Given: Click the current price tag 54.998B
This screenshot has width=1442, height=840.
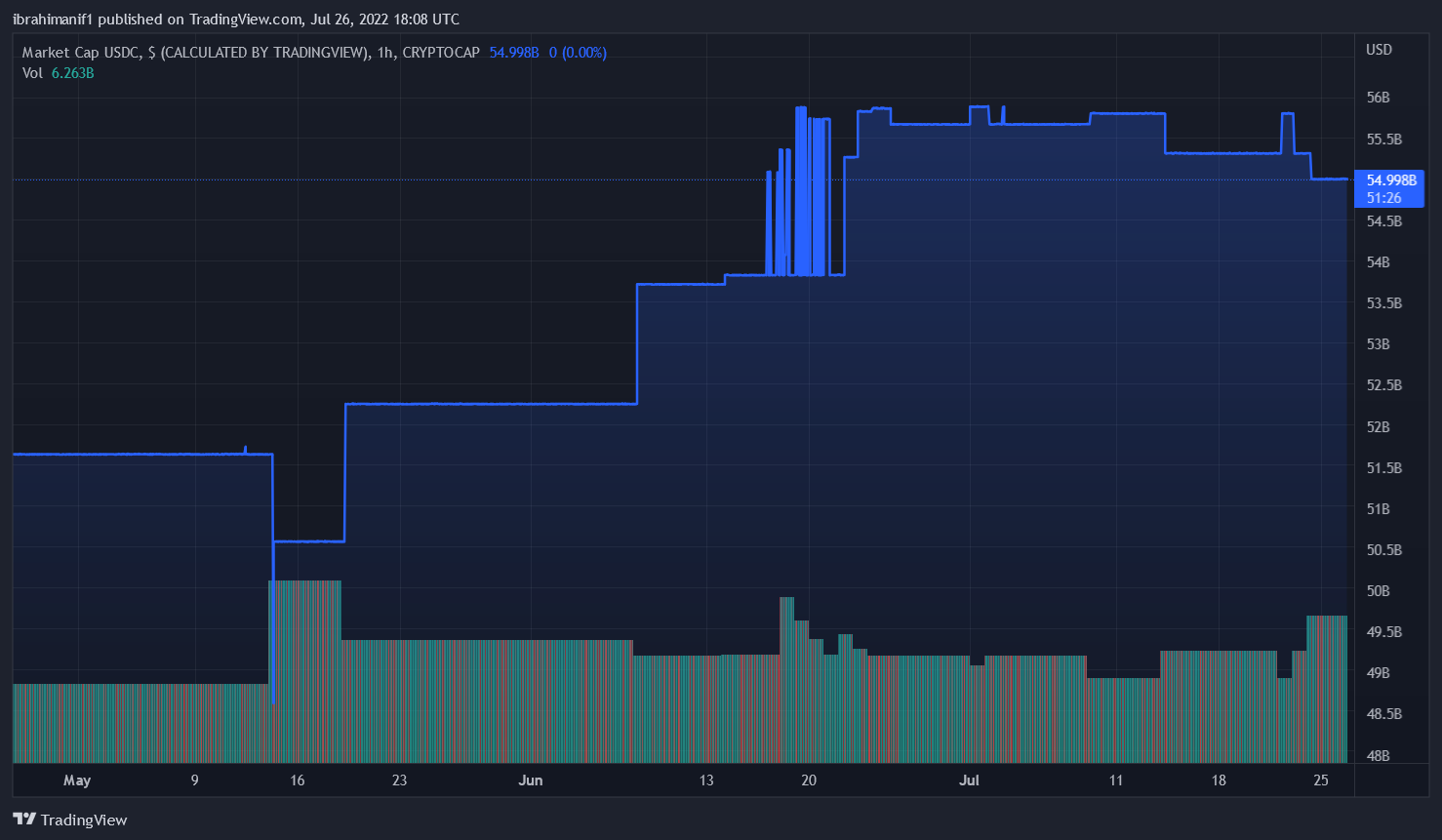Looking at the screenshot, I should [1390, 180].
